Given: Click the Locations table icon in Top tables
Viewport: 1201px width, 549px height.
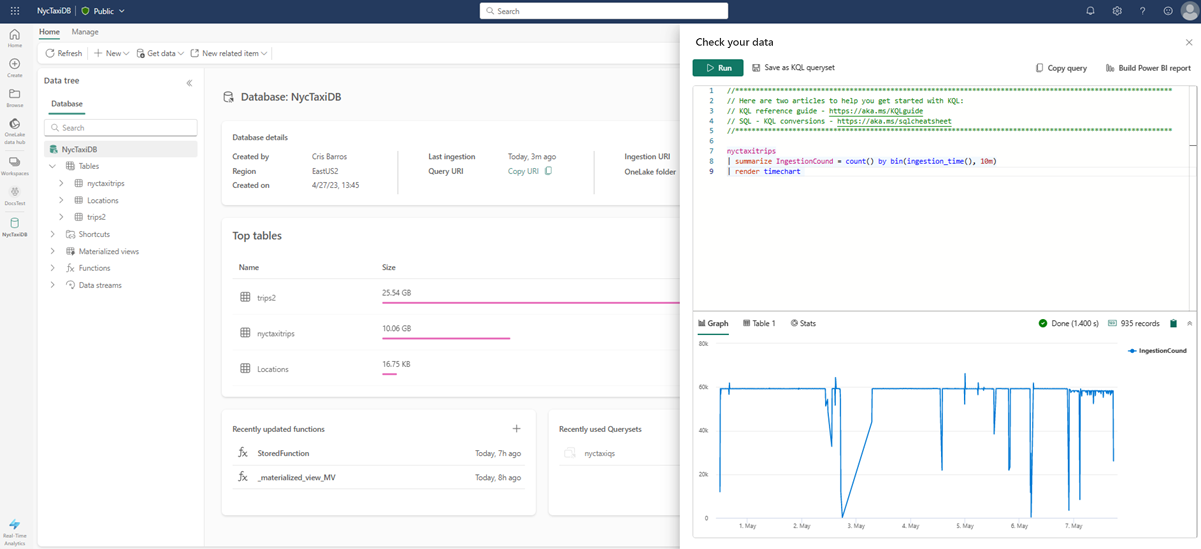Looking at the screenshot, I should [x=245, y=369].
